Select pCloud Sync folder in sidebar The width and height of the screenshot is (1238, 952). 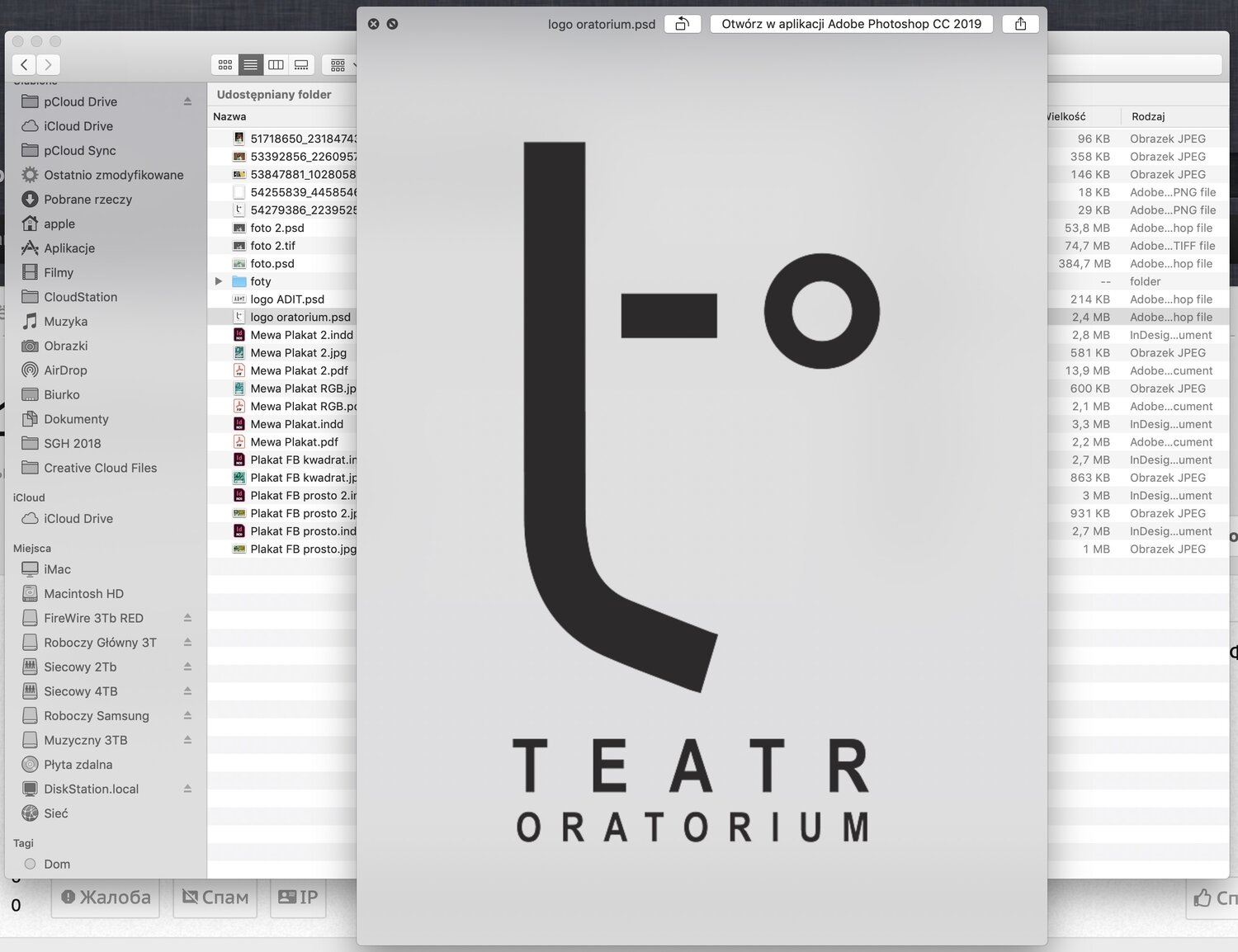79,150
